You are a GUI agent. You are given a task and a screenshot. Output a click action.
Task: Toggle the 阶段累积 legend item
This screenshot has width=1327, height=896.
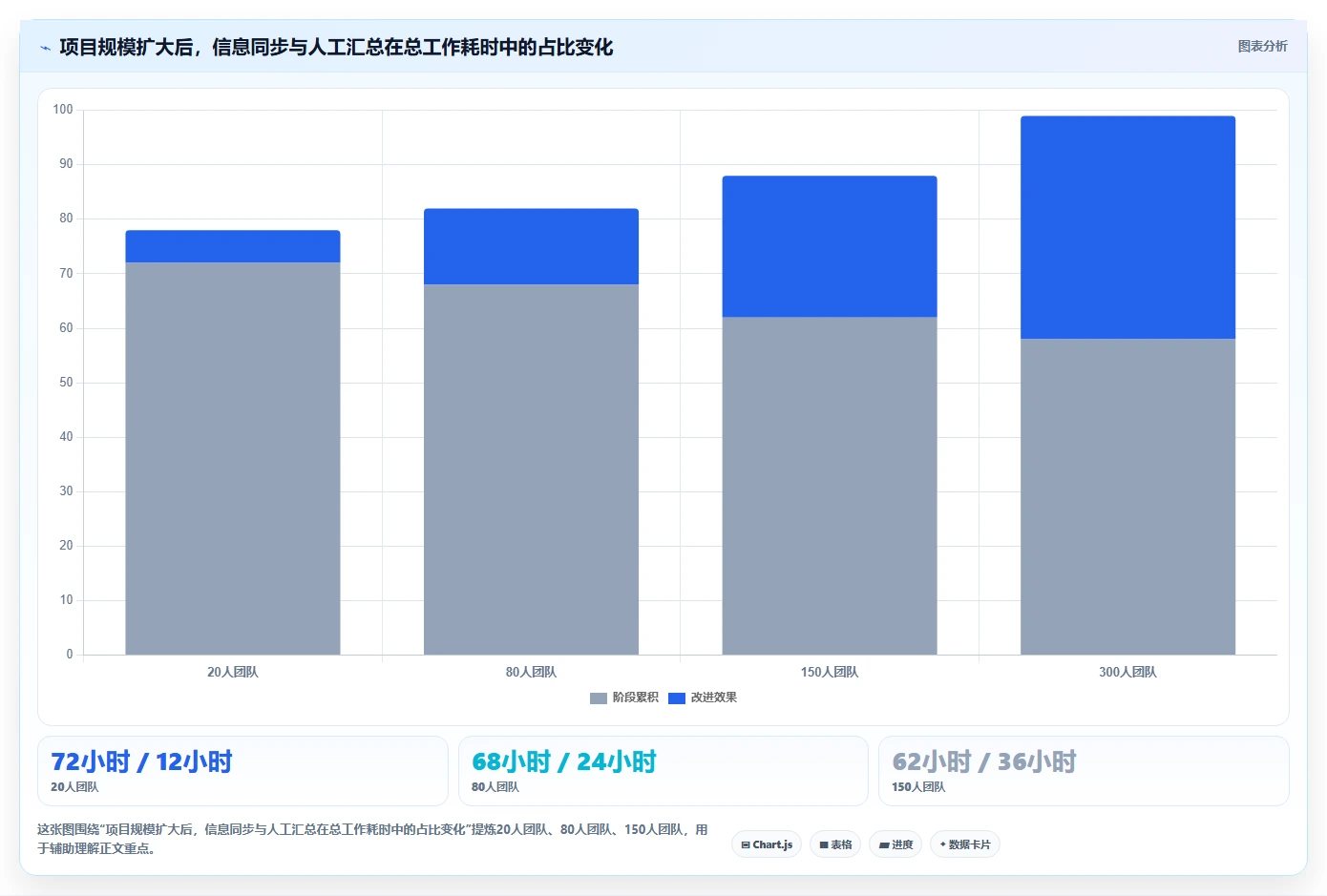(x=624, y=698)
